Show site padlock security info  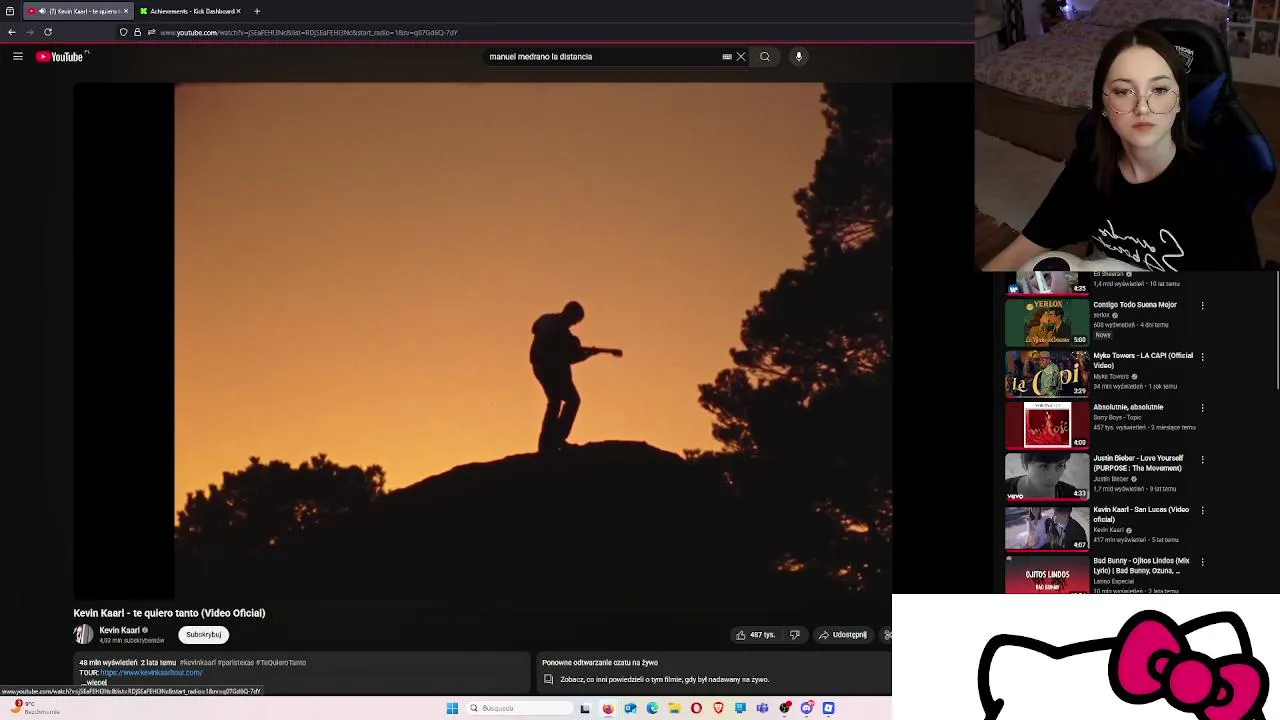pyautogui.click(x=138, y=32)
